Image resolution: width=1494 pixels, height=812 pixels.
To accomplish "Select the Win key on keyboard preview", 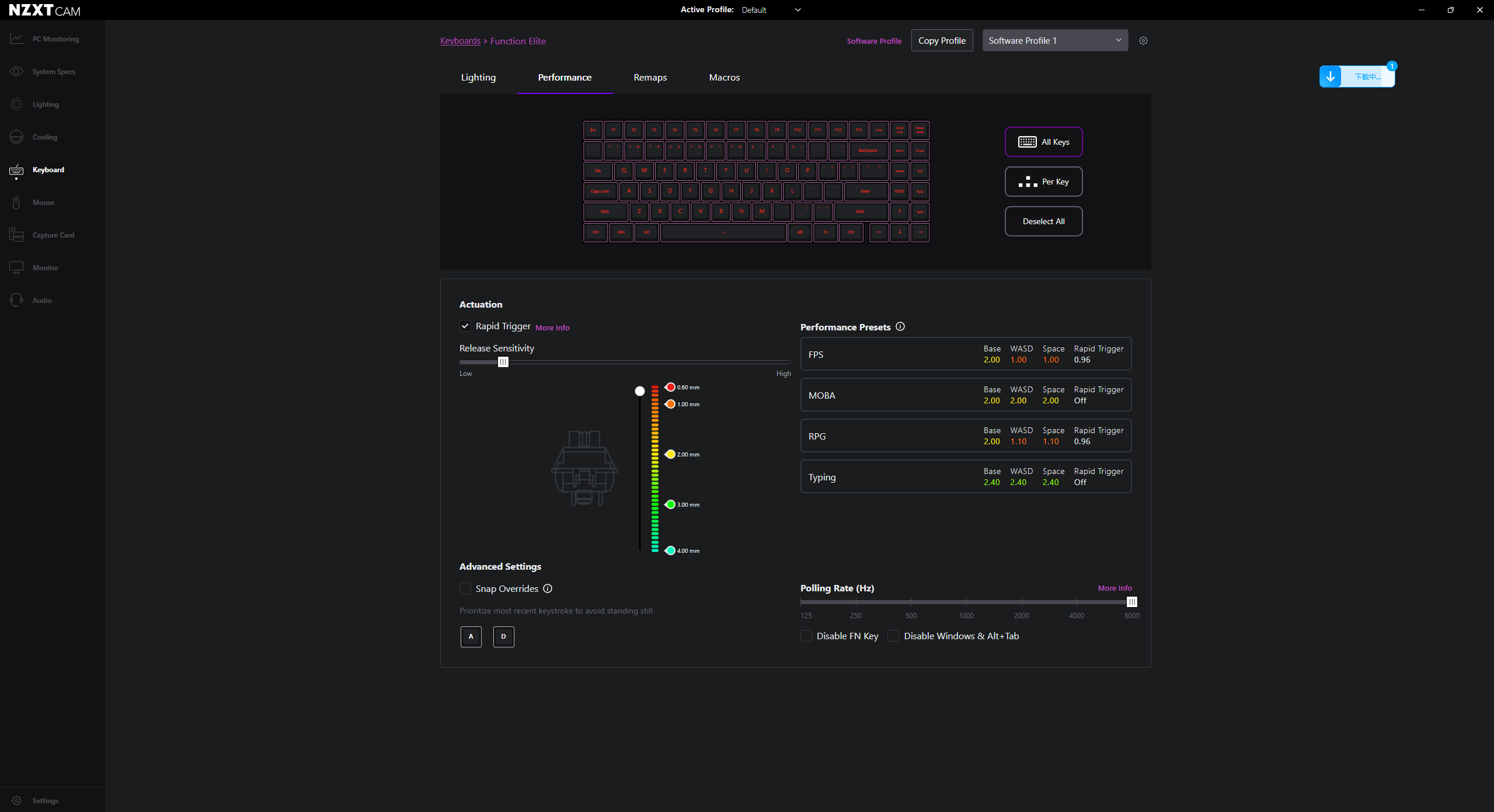I will (x=621, y=232).
